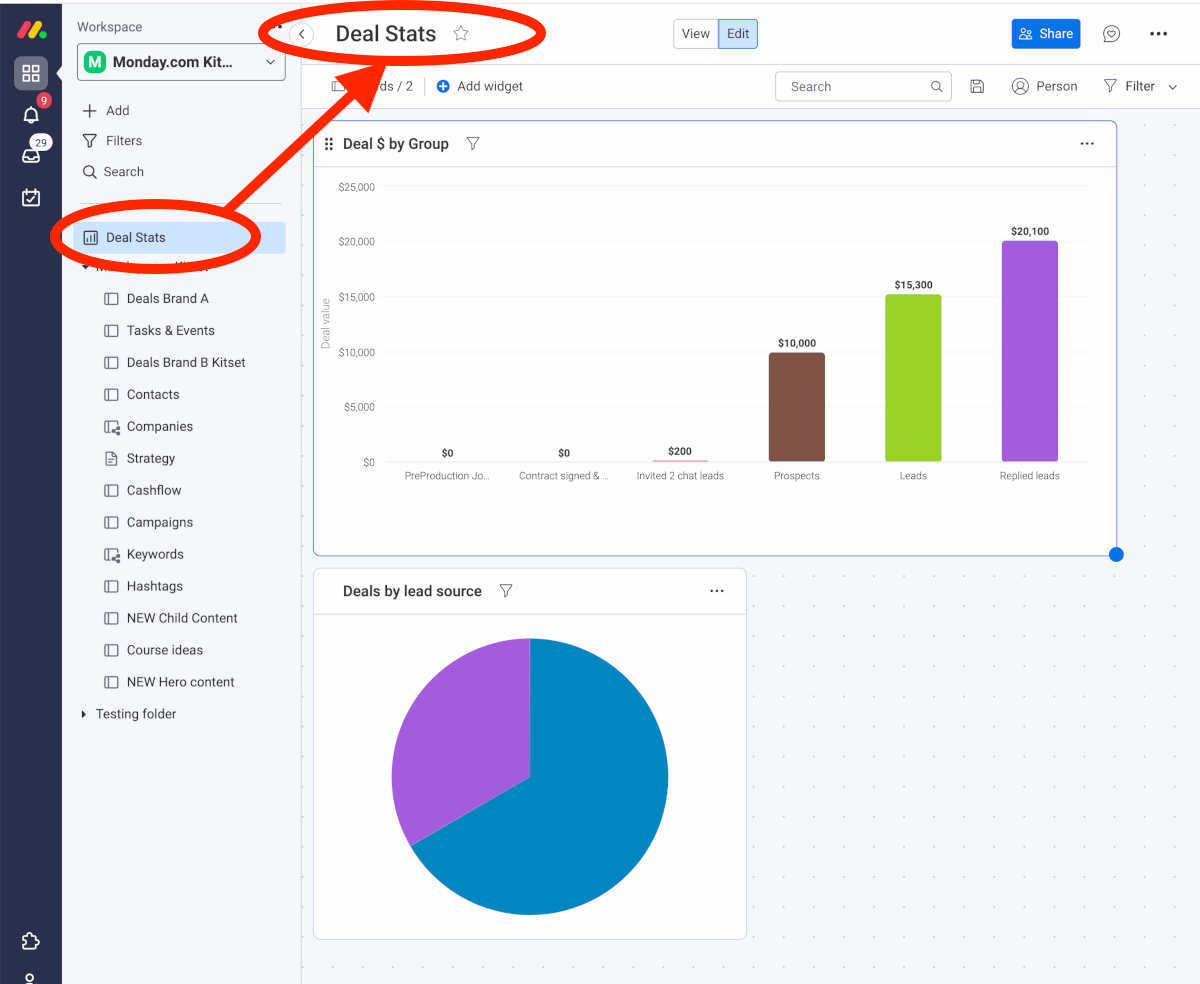This screenshot has width=1200, height=984.
Task: Open the conversation bubble icon near Share
Action: coord(1111,34)
